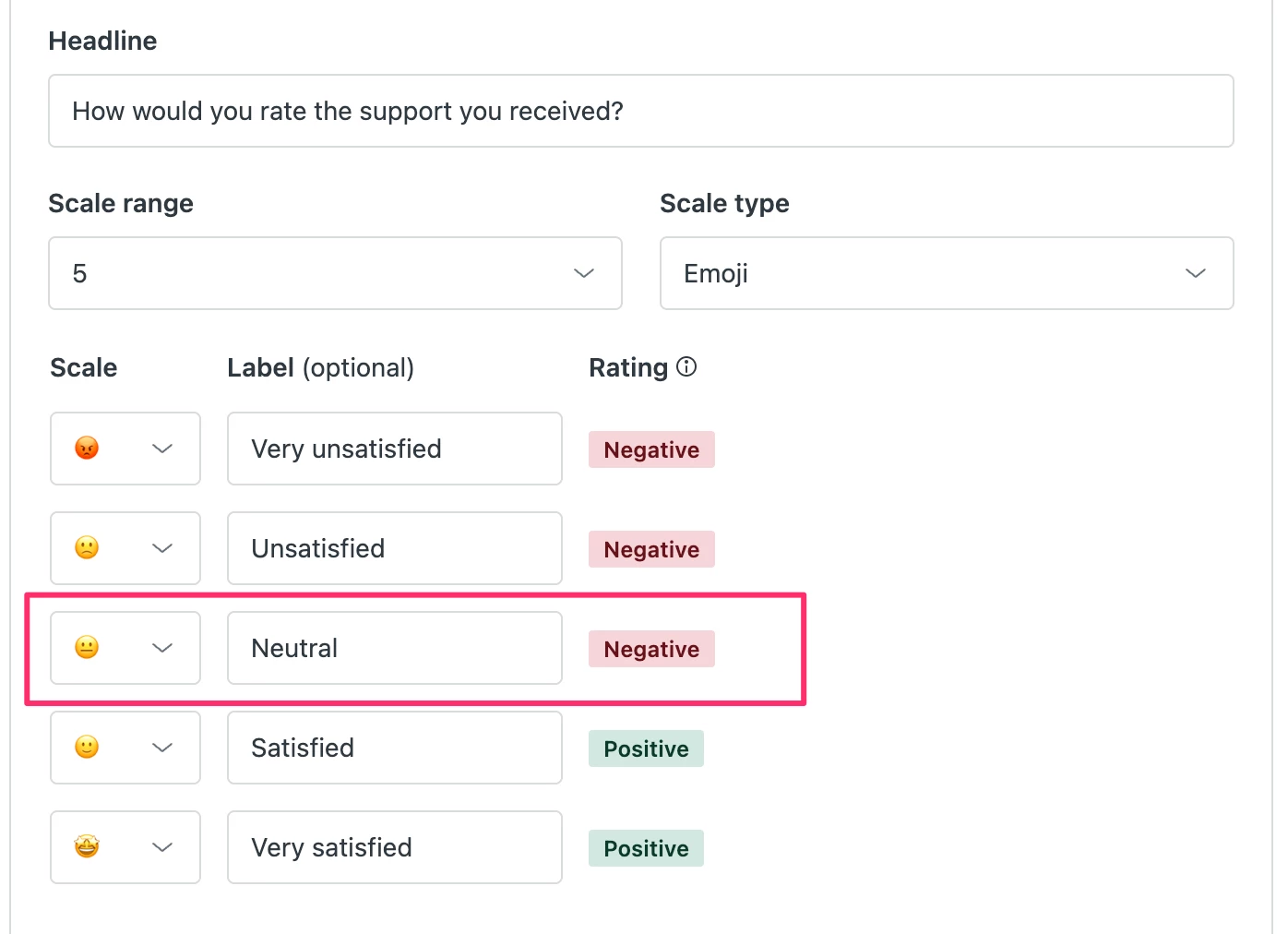Screen dimensions: 1288x934
Task: Edit the Headline text field
Action: click(640, 111)
